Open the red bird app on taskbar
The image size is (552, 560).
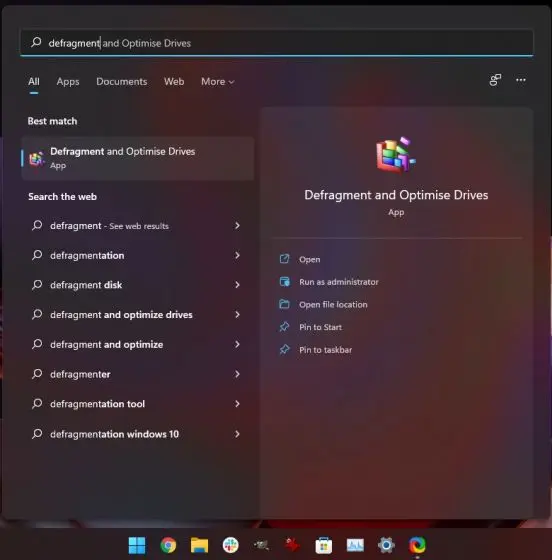click(x=292, y=545)
